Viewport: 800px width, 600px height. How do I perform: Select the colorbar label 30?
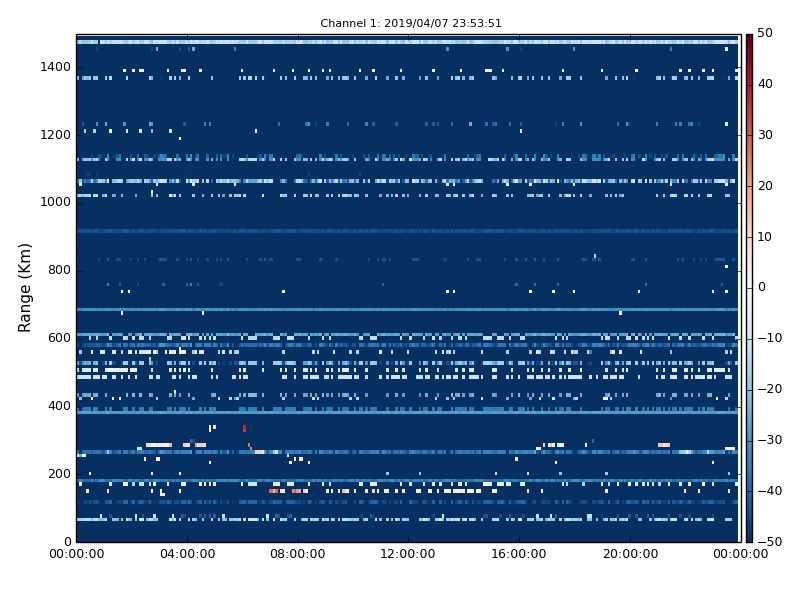point(765,135)
